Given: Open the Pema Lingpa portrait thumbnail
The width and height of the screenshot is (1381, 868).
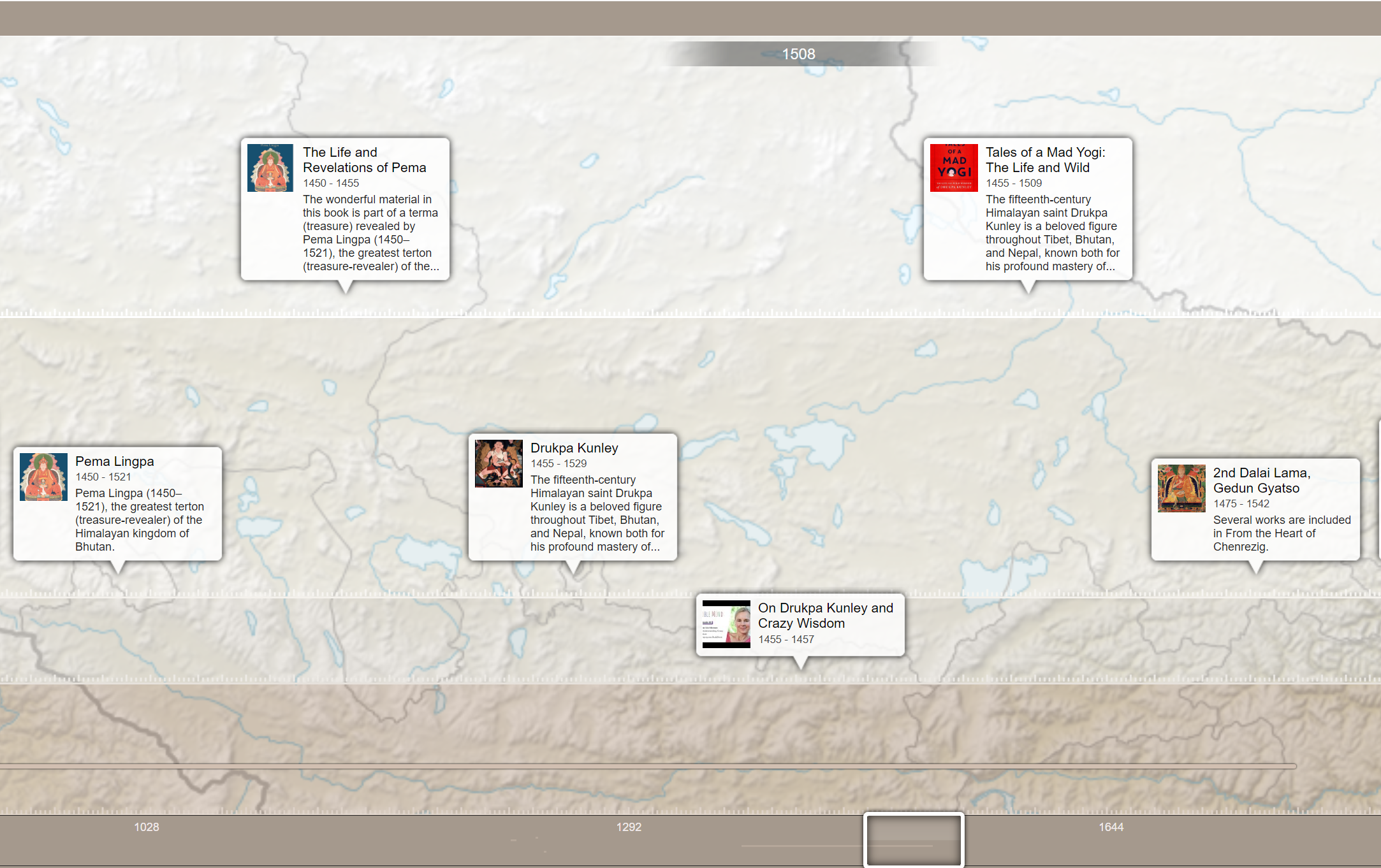Looking at the screenshot, I should [x=43, y=477].
